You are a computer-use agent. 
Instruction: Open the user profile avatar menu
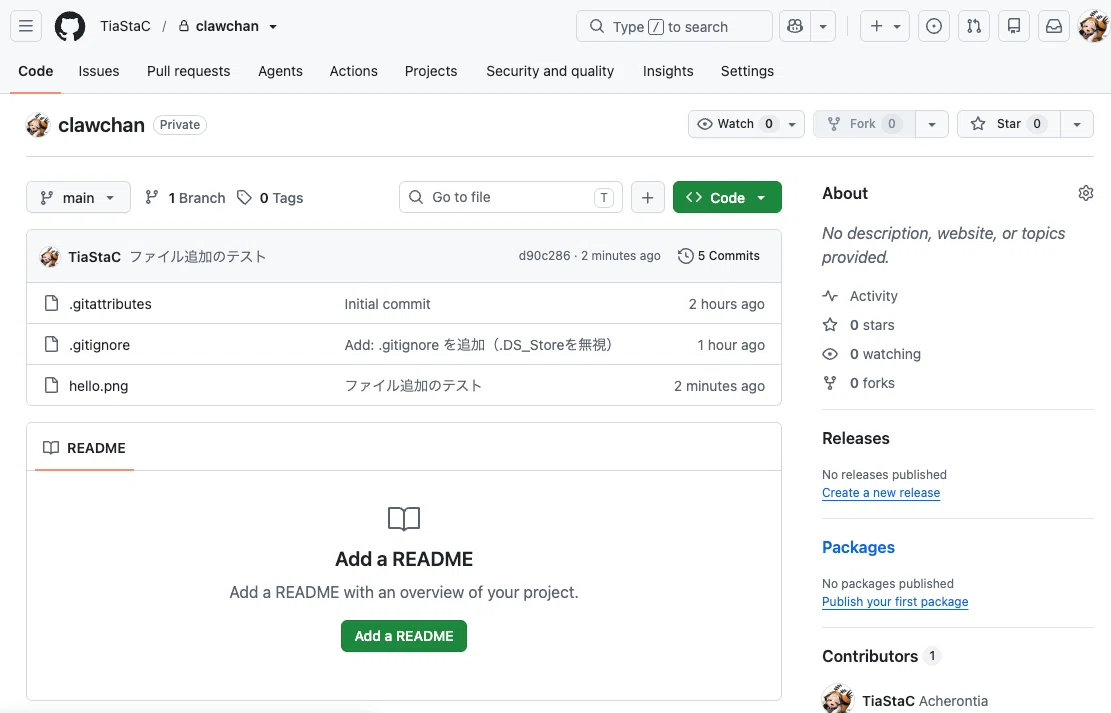pyautogui.click(x=1093, y=26)
